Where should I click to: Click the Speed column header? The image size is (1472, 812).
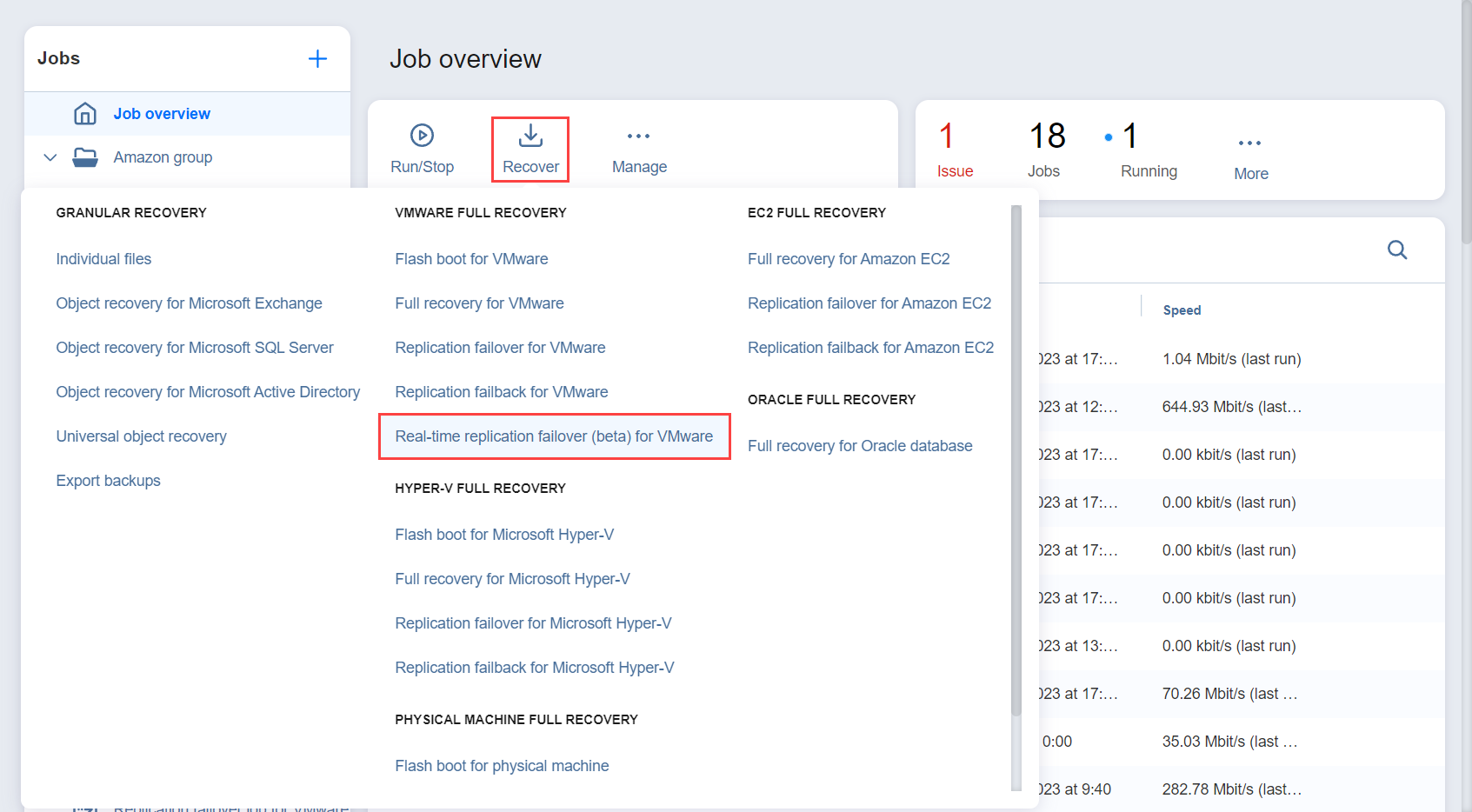point(1182,310)
